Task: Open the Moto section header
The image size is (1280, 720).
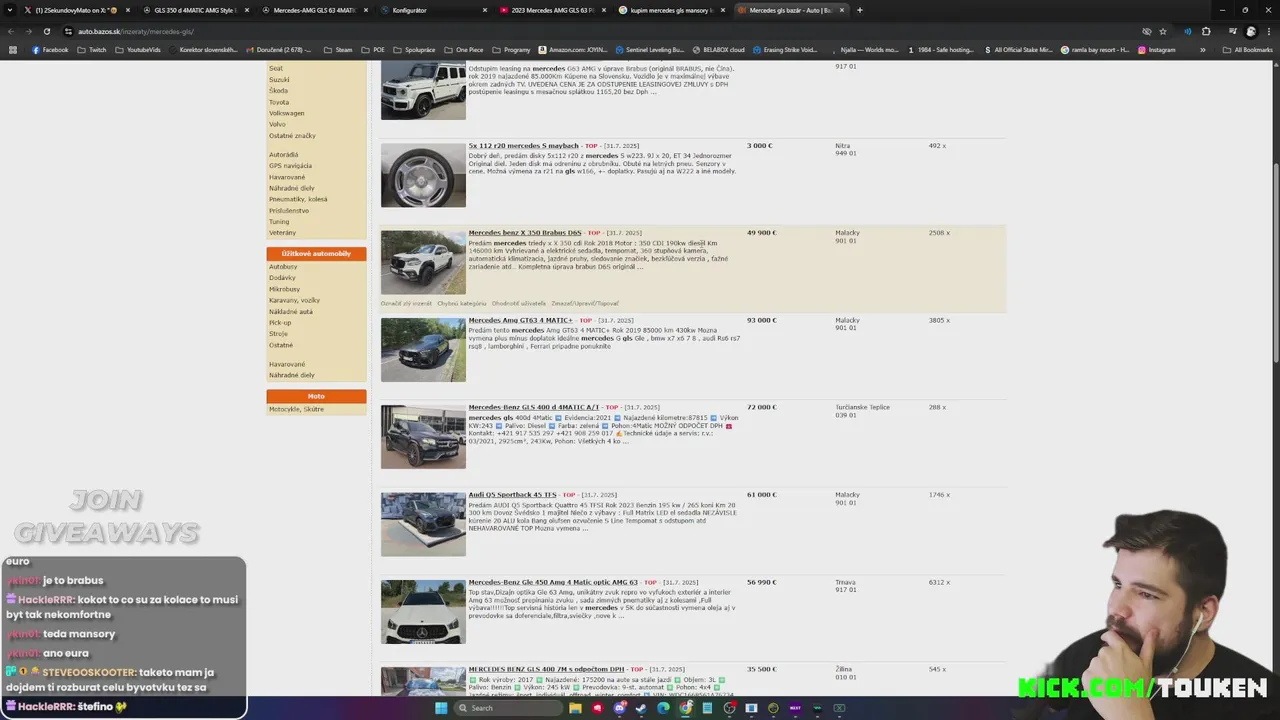Action: (x=316, y=396)
